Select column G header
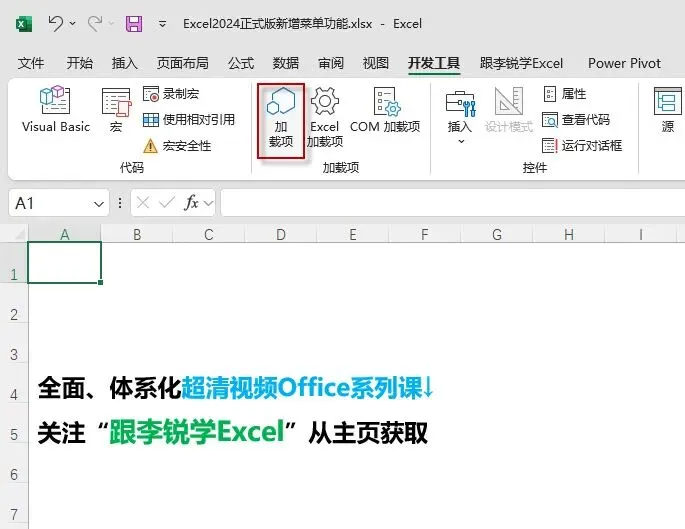This screenshot has height=529, width=685. pyautogui.click(x=497, y=235)
